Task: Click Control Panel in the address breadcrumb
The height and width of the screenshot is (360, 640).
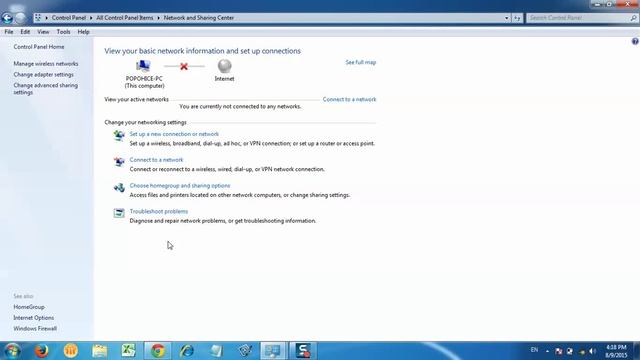Action: [x=69, y=18]
